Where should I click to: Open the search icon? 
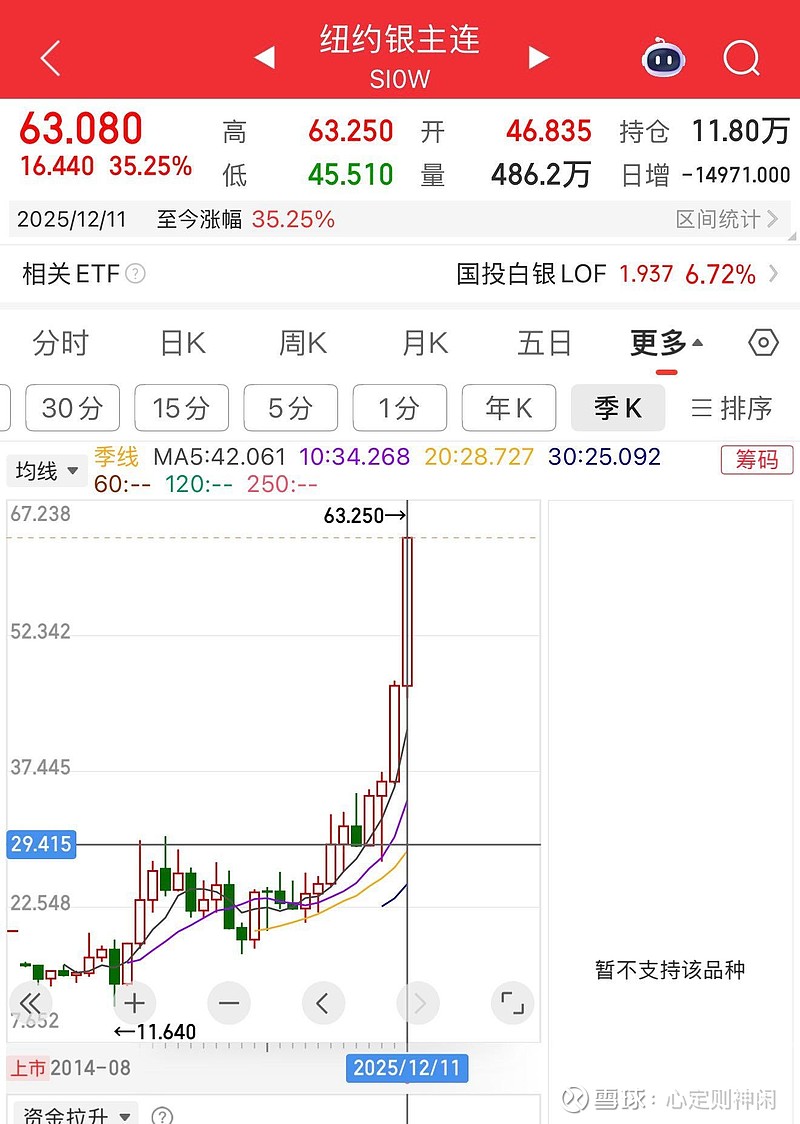click(742, 58)
